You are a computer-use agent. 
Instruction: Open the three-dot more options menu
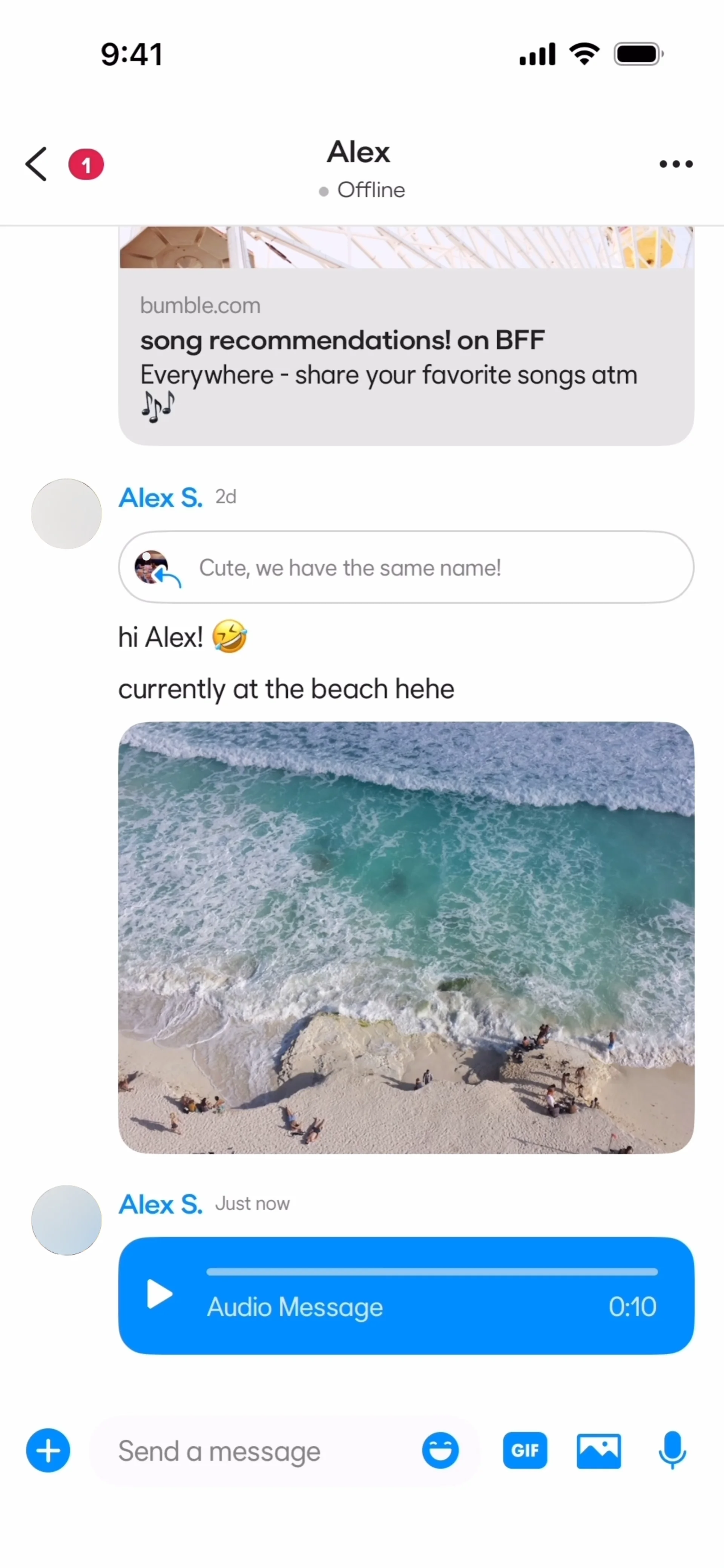coord(676,164)
